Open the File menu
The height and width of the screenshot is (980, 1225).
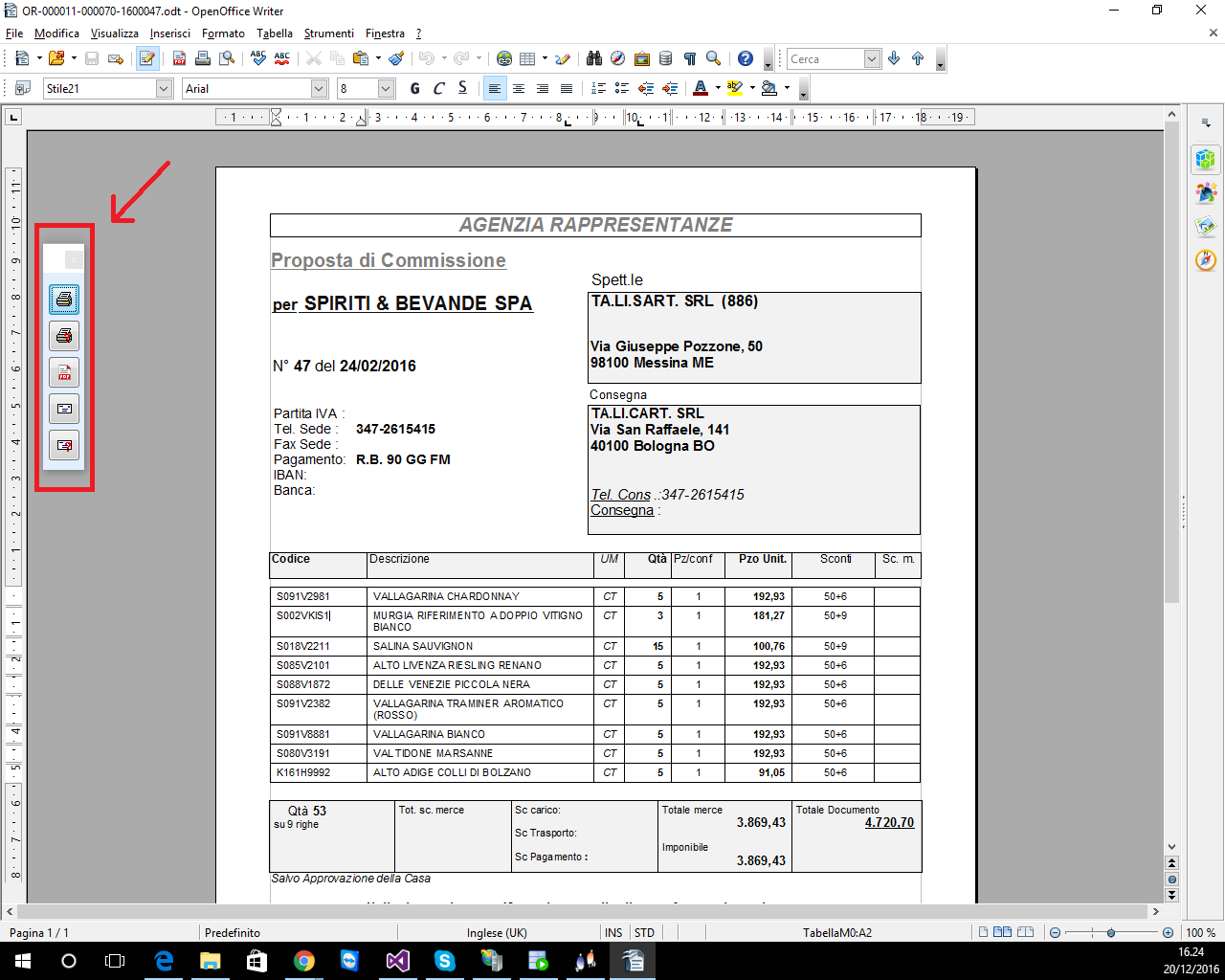pyautogui.click(x=14, y=33)
